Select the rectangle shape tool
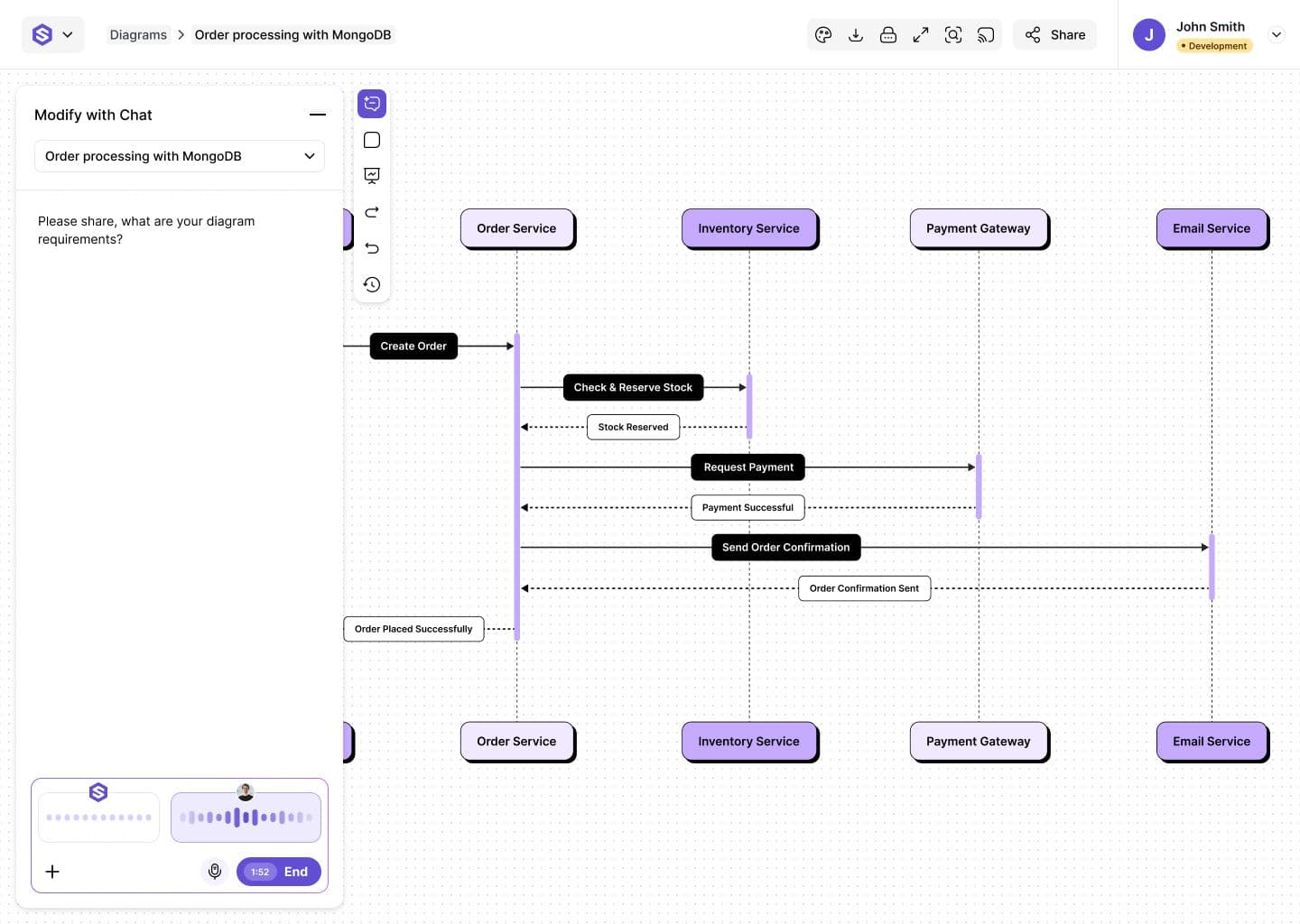This screenshot has width=1300, height=924. click(x=372, y=140)
